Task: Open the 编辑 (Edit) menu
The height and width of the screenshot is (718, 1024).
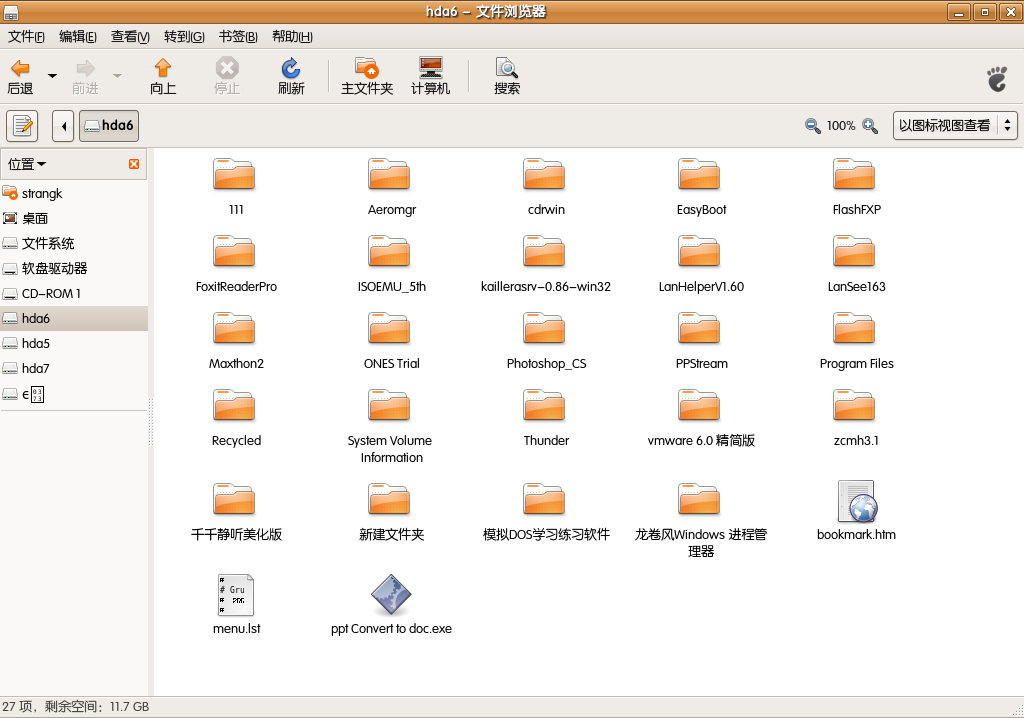Action: 78,37
